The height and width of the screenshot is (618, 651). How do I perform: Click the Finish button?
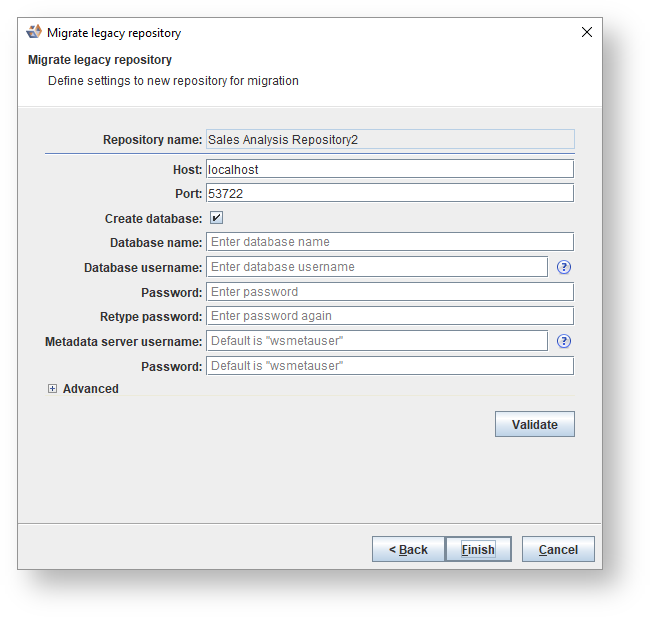(x=478, y=549)
